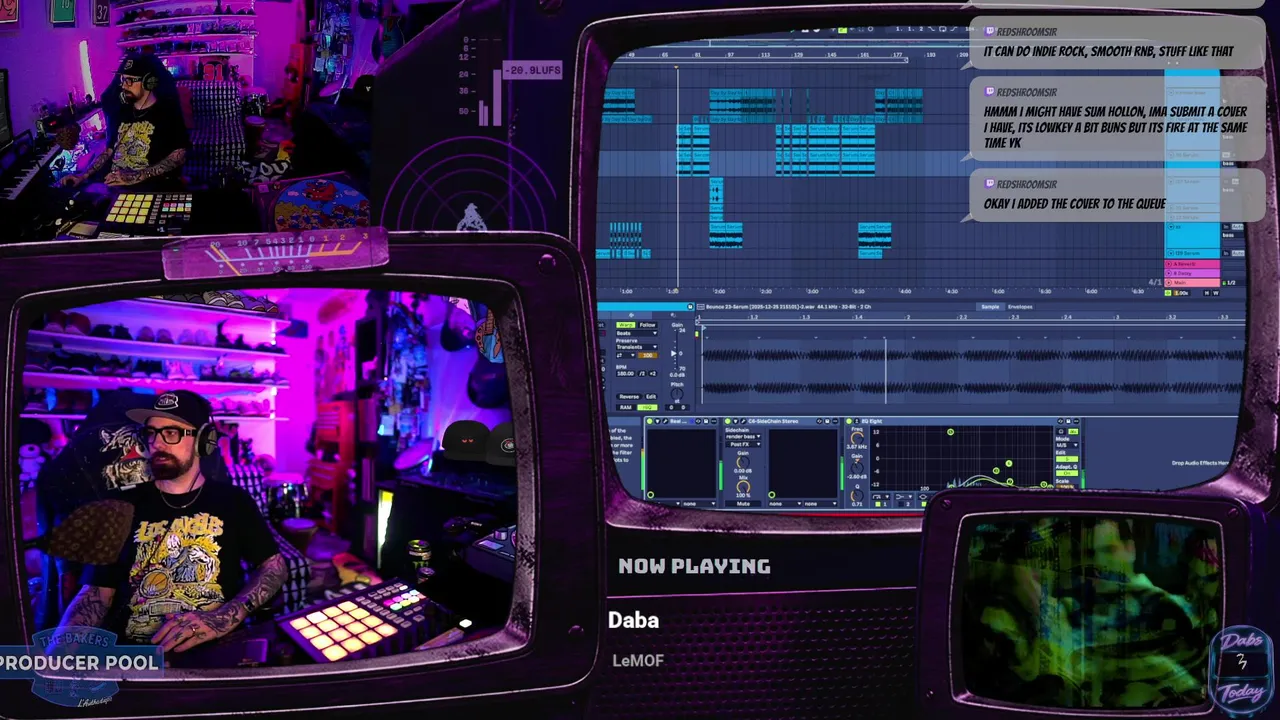Image resolution: width=1280 pixels, height=720 pixels.
Task: Halve tempo with the /2 button
Action: click(642, 373)
